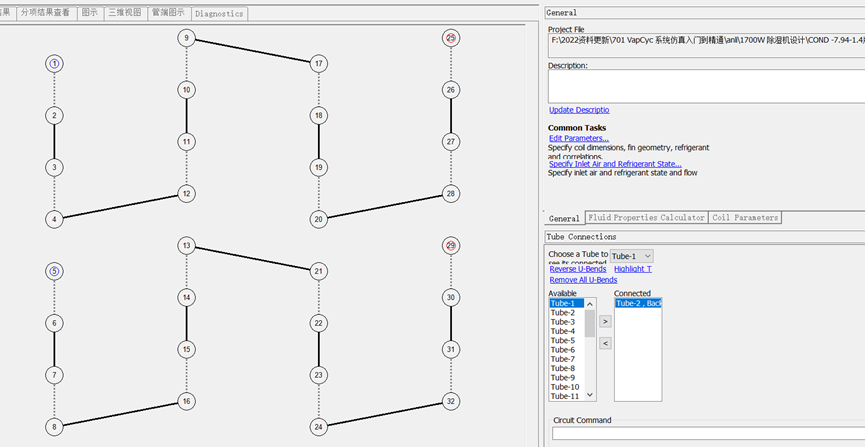Click Available list scrollbar up arrow
The image size is (865, 447).
point(590,304)
